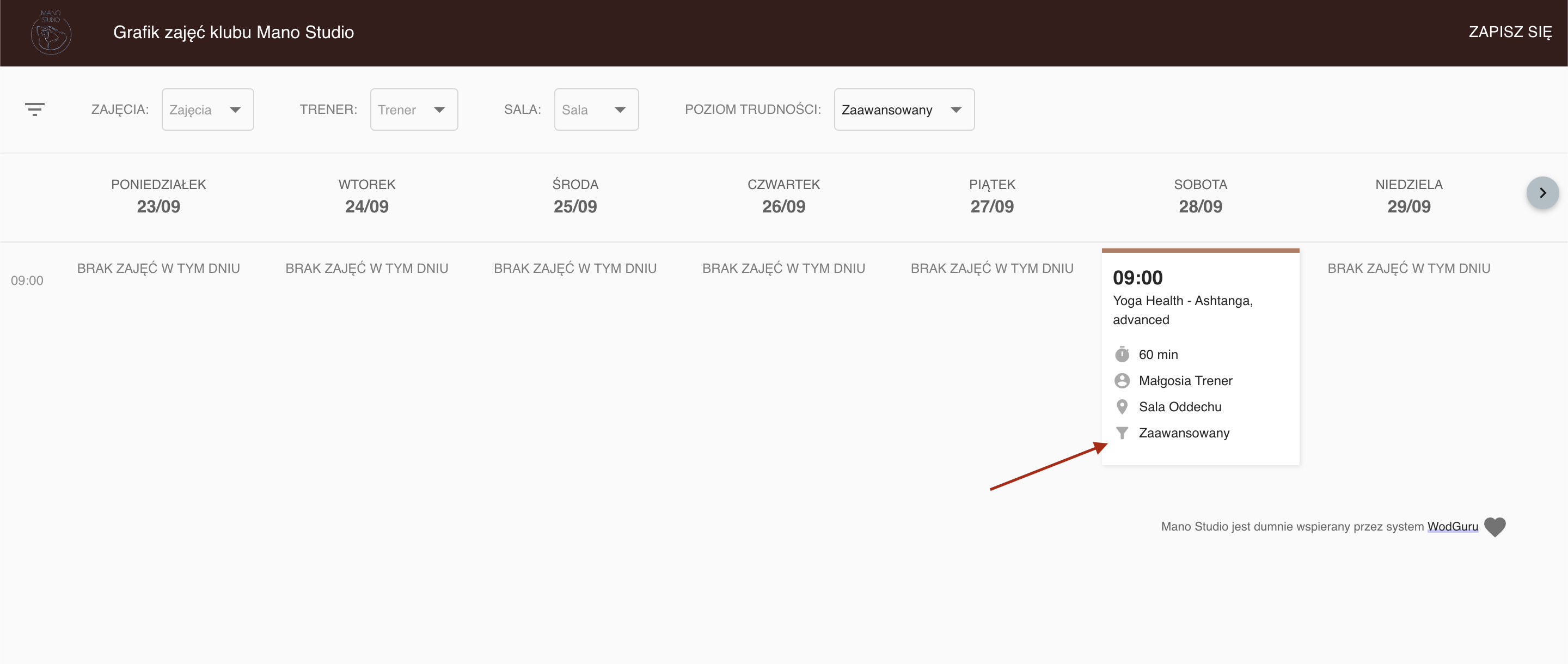Click the filter list icon
The height and width of the screenshot is (664, 1568).
coord(35,109)
